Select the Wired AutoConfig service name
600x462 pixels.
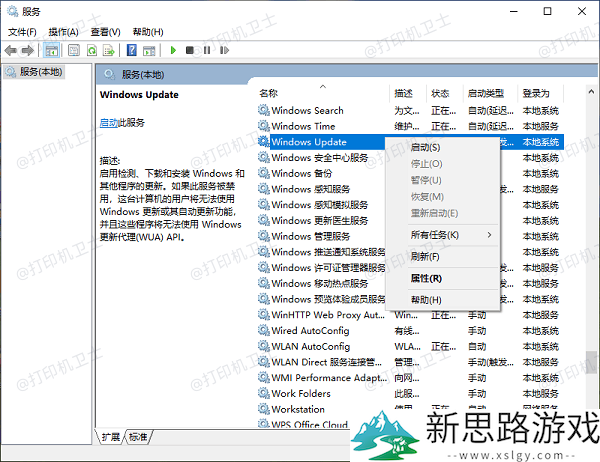(310, 330)
